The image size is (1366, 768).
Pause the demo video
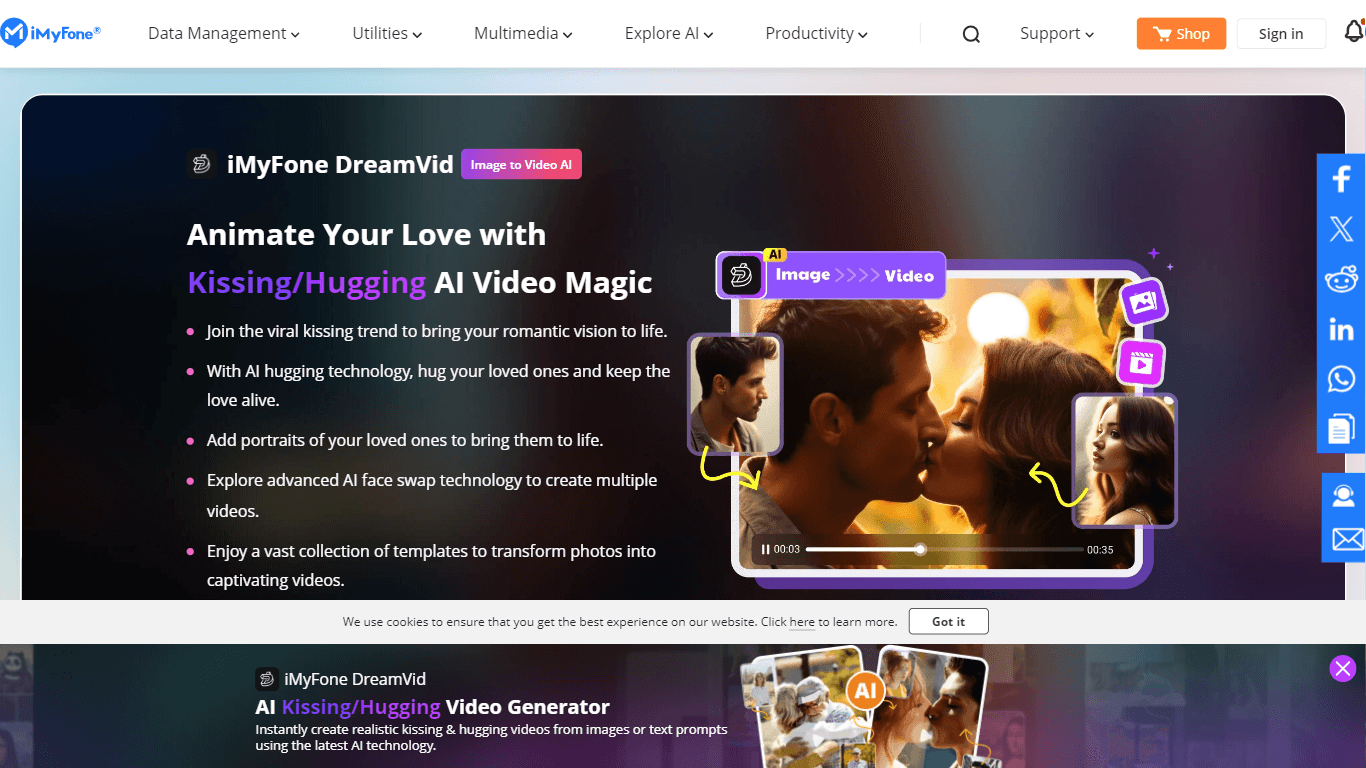click(765, 549)
